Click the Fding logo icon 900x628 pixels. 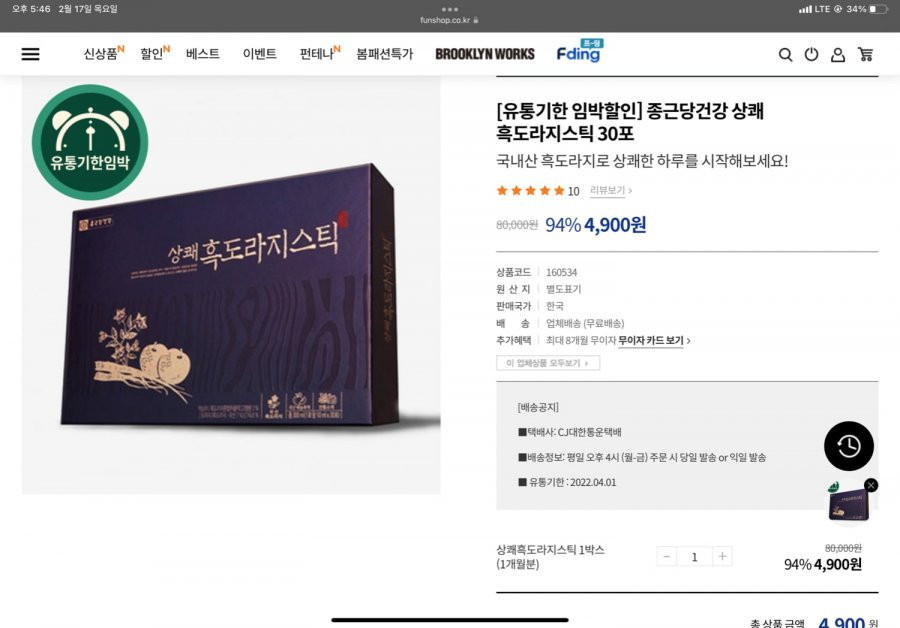579,52
